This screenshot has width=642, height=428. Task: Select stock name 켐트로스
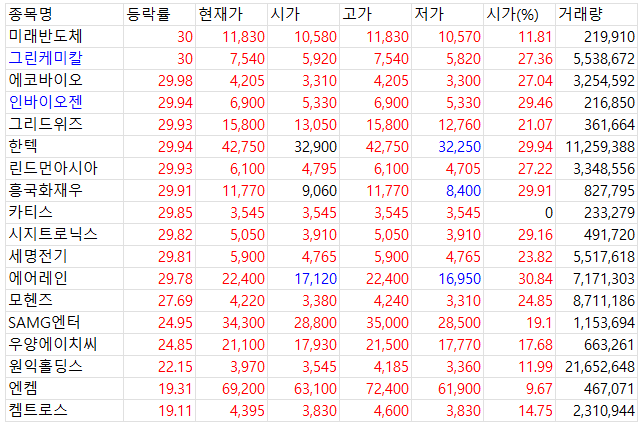[38, 410]
